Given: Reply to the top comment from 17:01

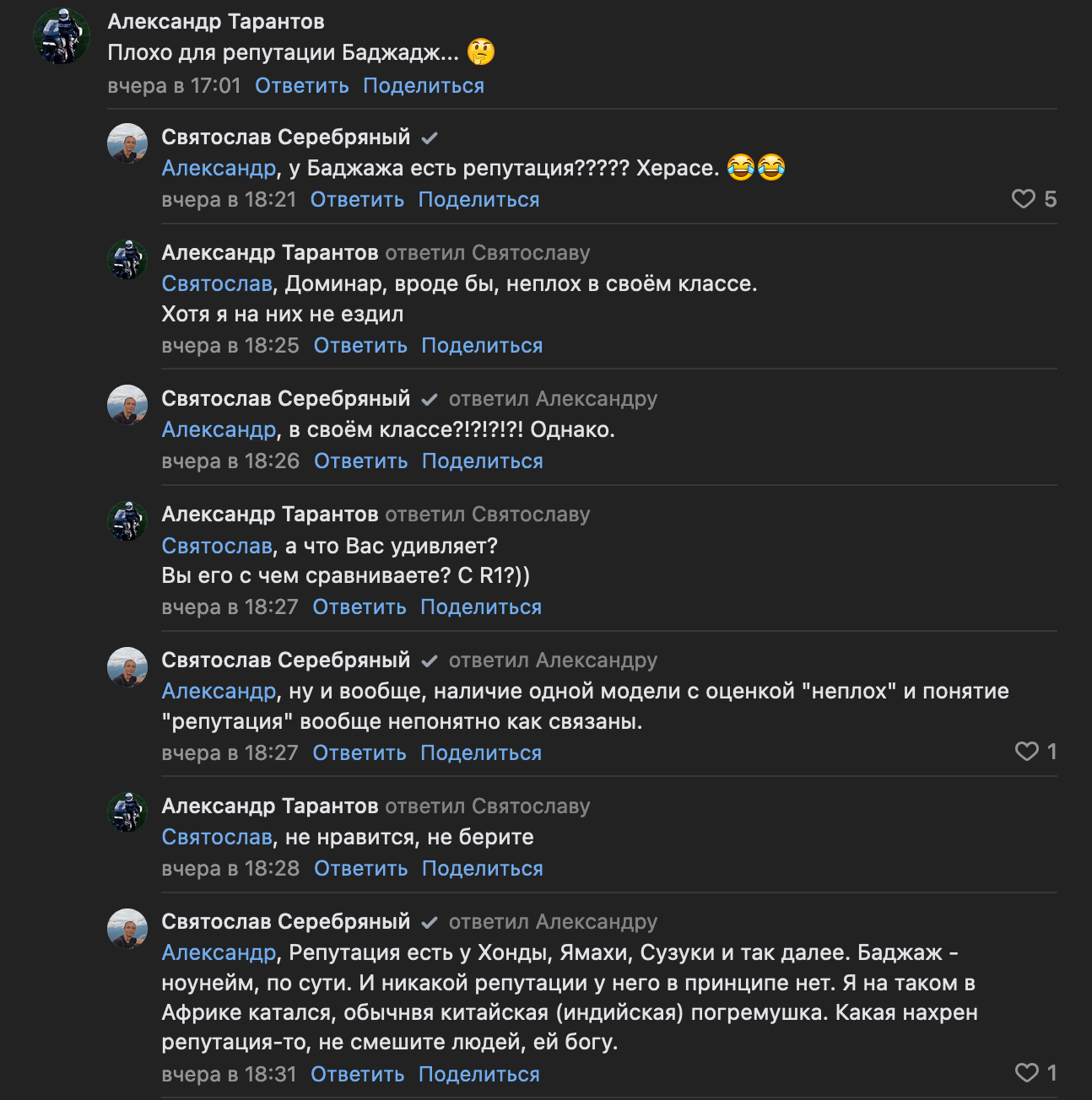Looking at the screenshot, I should [x=301, y=86].
